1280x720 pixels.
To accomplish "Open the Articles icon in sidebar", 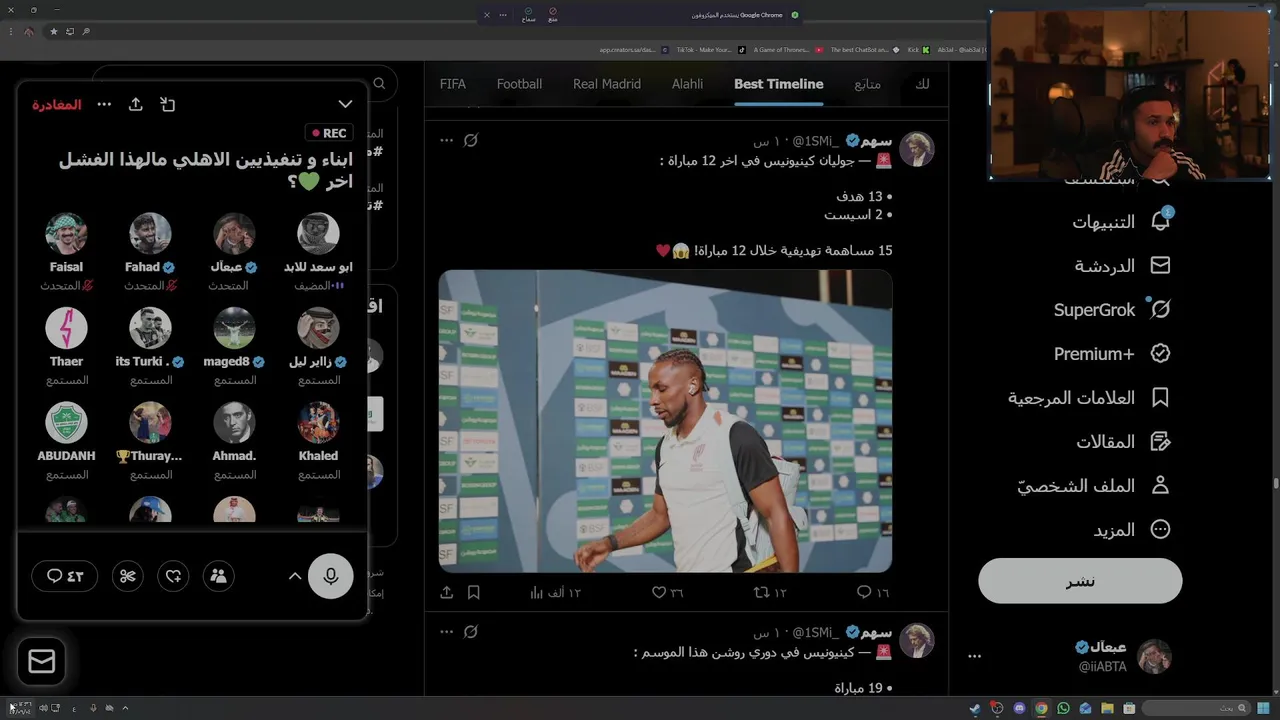I will tap(1160, 441).
